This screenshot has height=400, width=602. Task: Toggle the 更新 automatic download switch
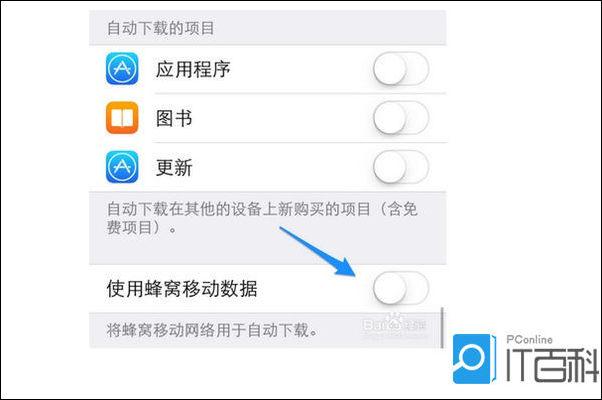pyautogui.click(x=401, y=167)
